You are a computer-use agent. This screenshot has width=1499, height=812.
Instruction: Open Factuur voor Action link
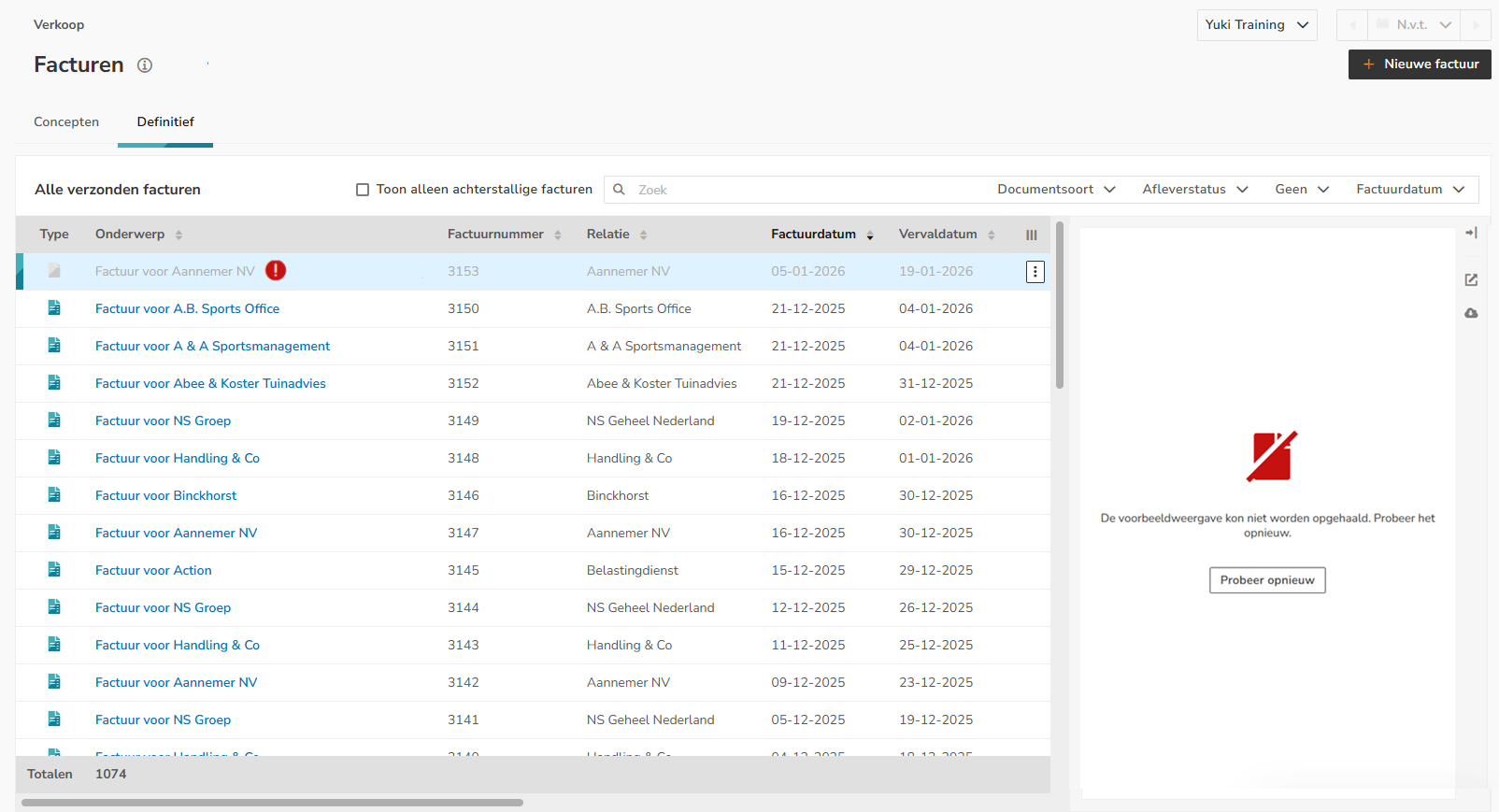(153, 571)
